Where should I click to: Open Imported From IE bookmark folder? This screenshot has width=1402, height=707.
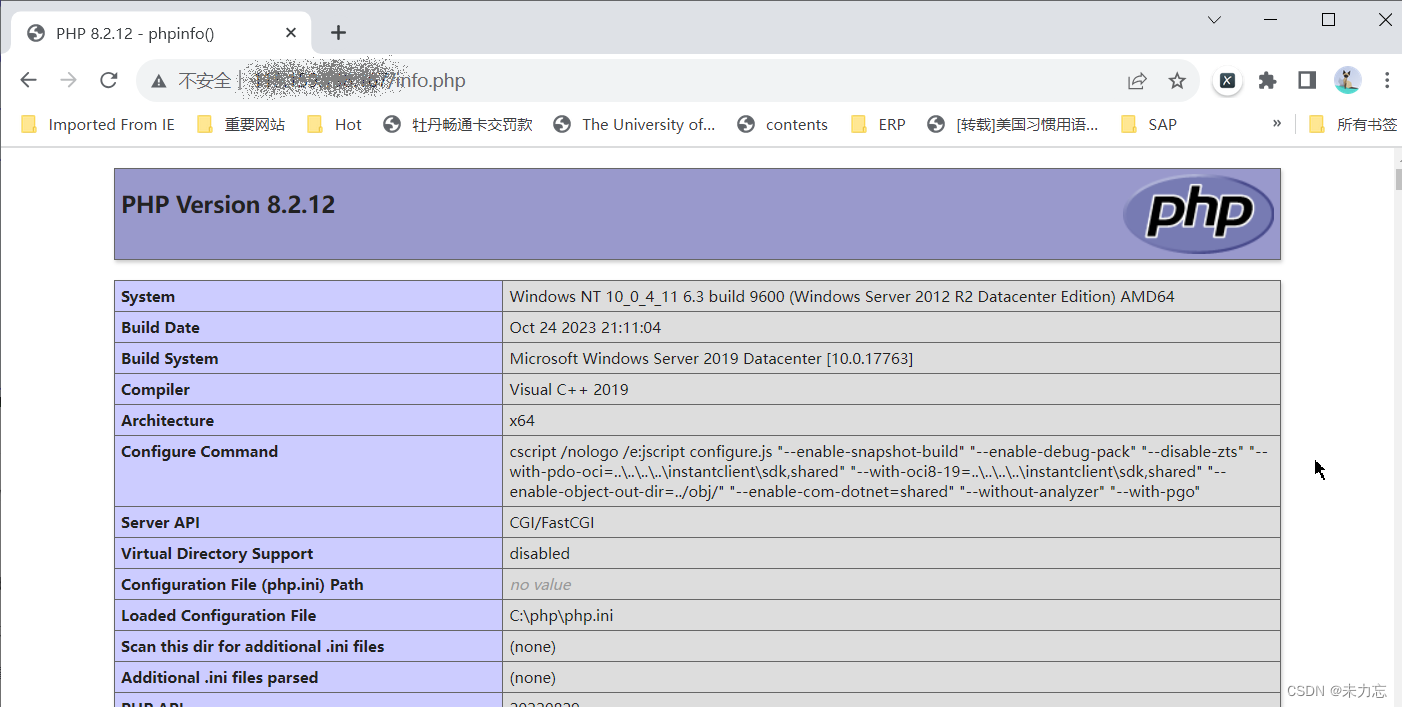pos(98,124)
